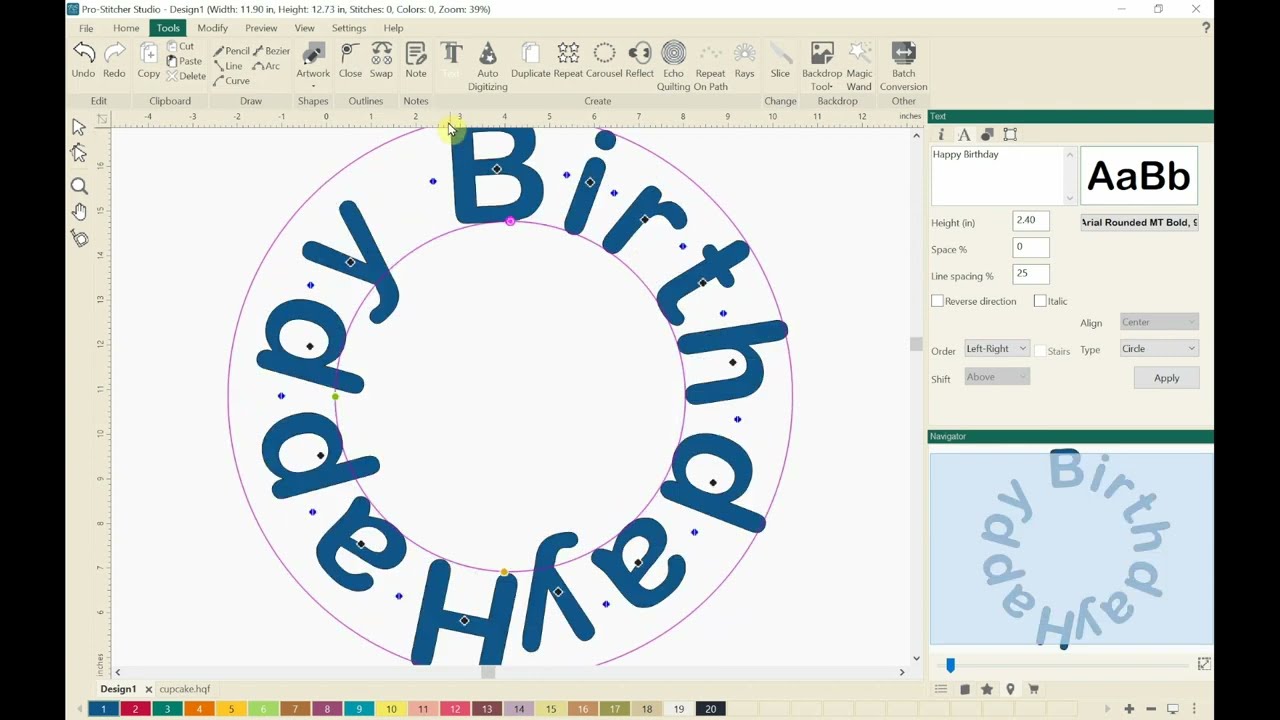Open the shopping cart icon below Navigator
The height and width of the screenshot is (720, 1280).
click(x=1034, y=689)
